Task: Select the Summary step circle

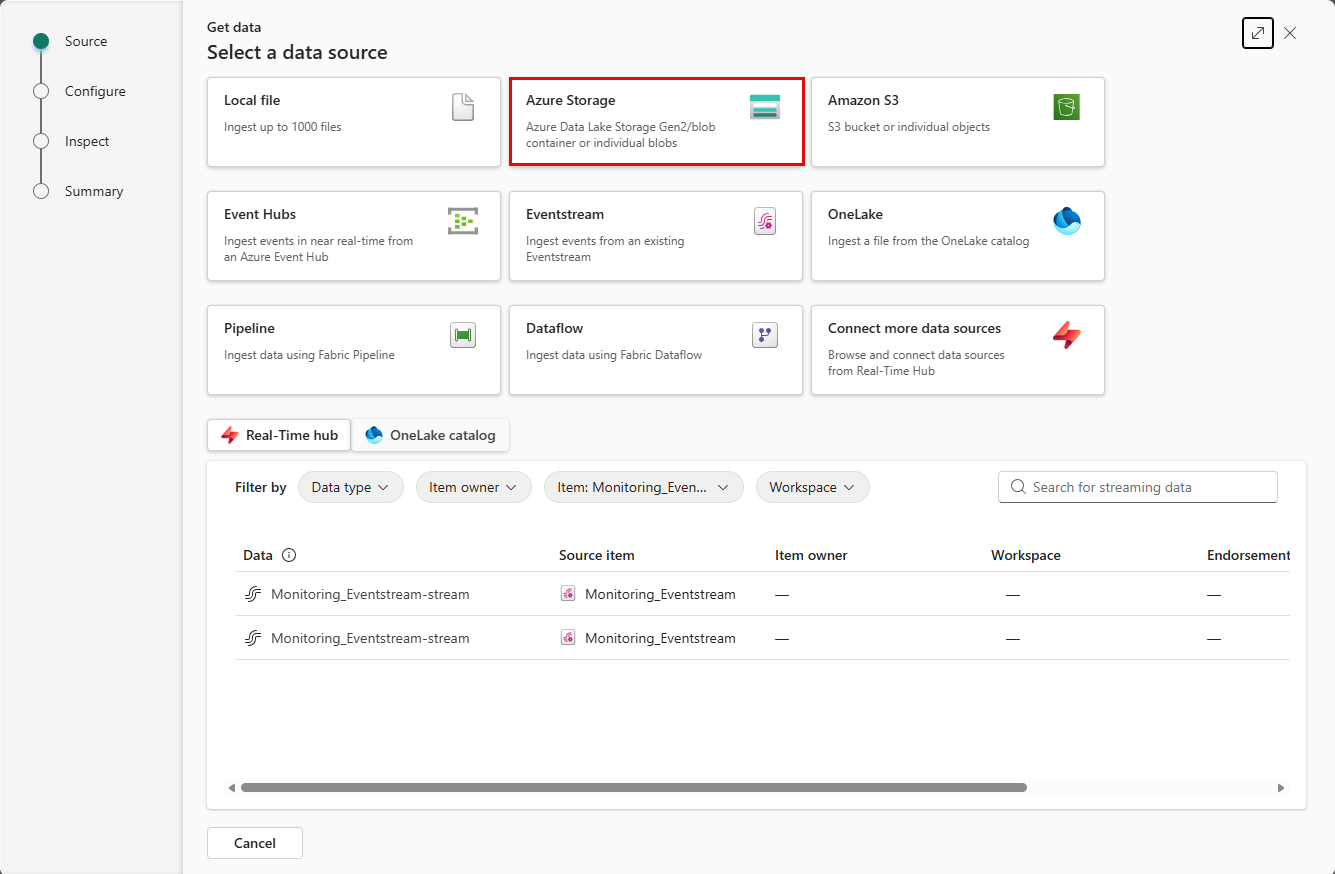Action: [41, 191]
